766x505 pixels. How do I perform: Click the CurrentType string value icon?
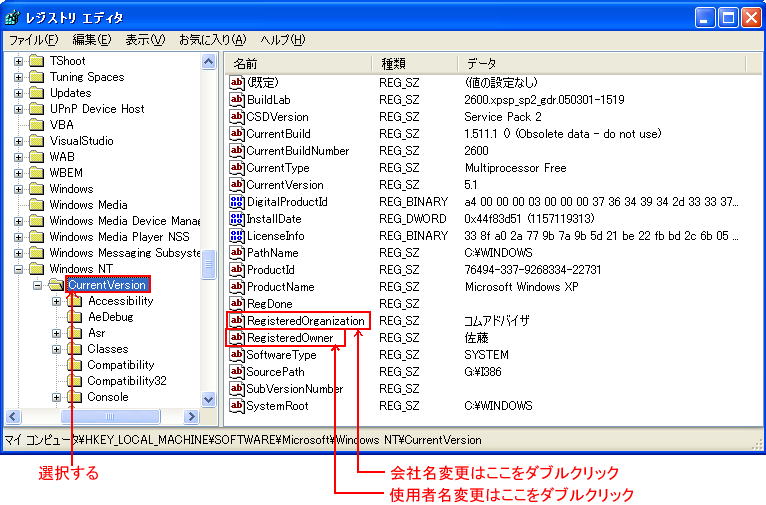[x=237, y=168]
